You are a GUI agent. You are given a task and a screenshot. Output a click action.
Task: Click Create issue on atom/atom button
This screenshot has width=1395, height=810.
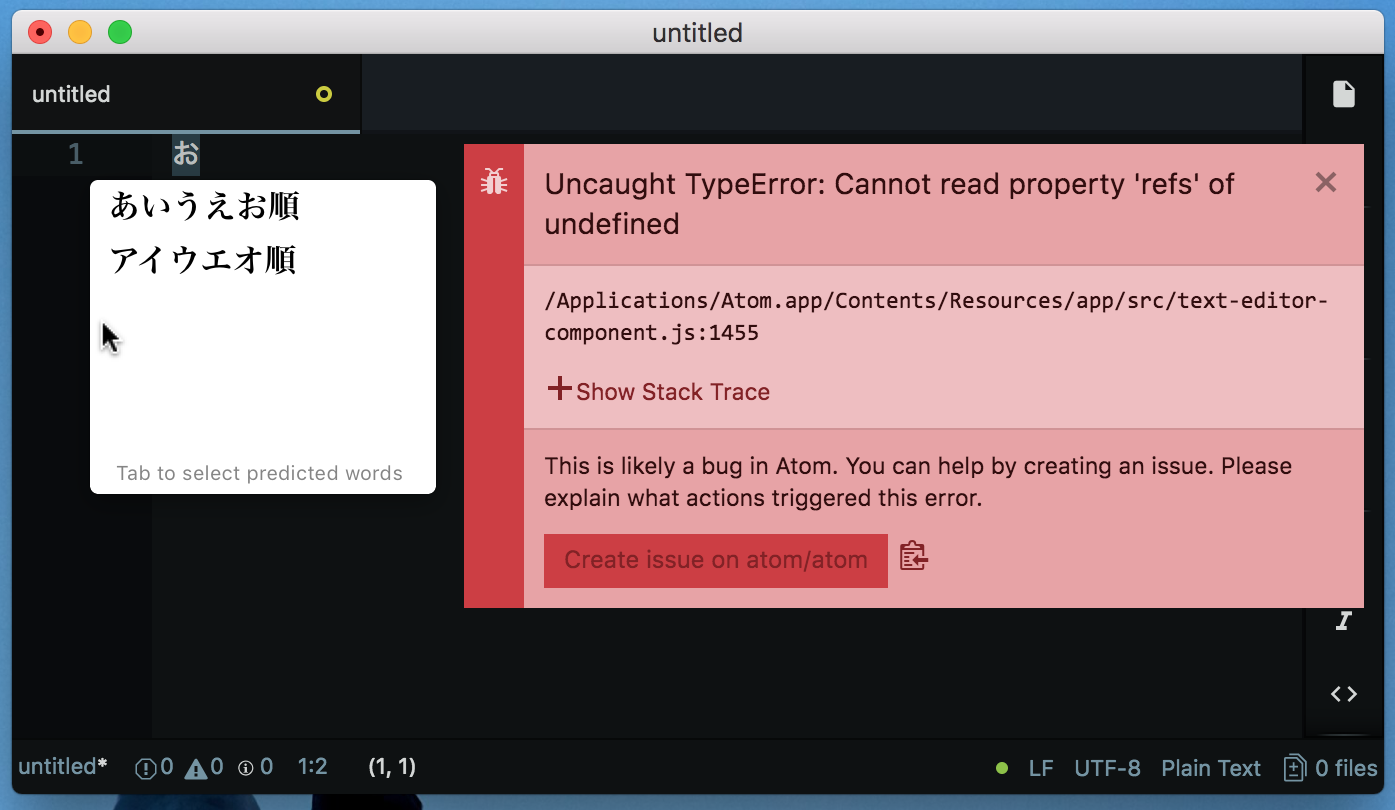click(x=716, y=560)
